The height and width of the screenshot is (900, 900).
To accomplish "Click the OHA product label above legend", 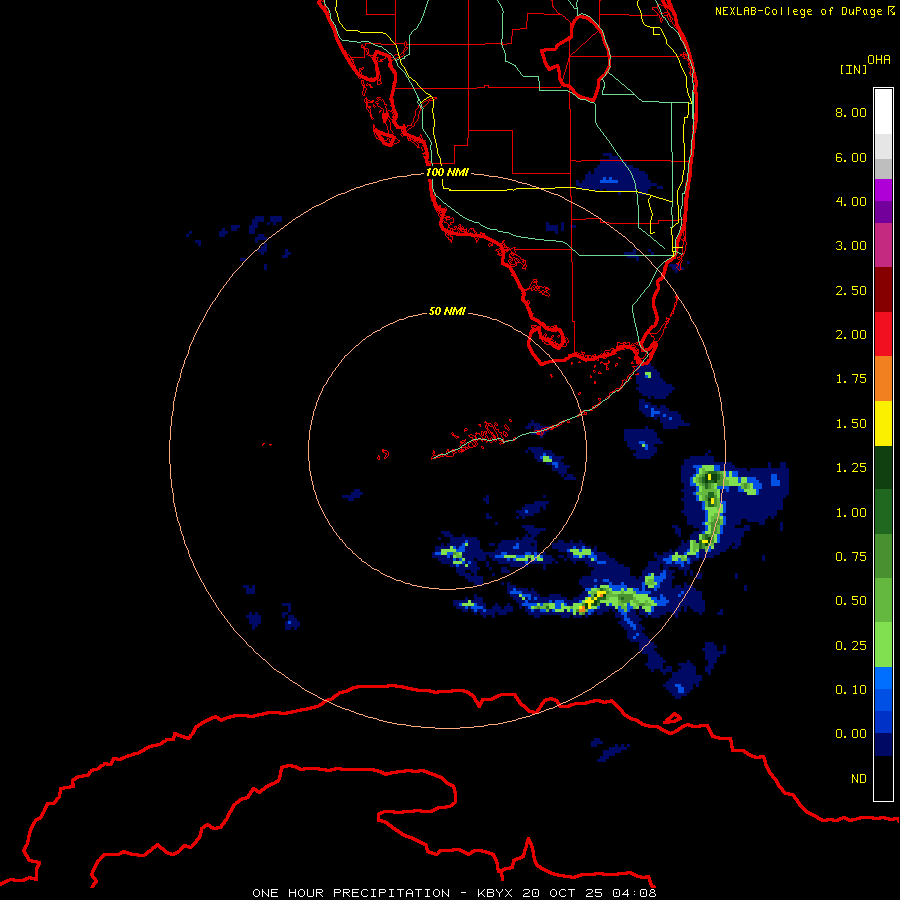I will (879, 60).
